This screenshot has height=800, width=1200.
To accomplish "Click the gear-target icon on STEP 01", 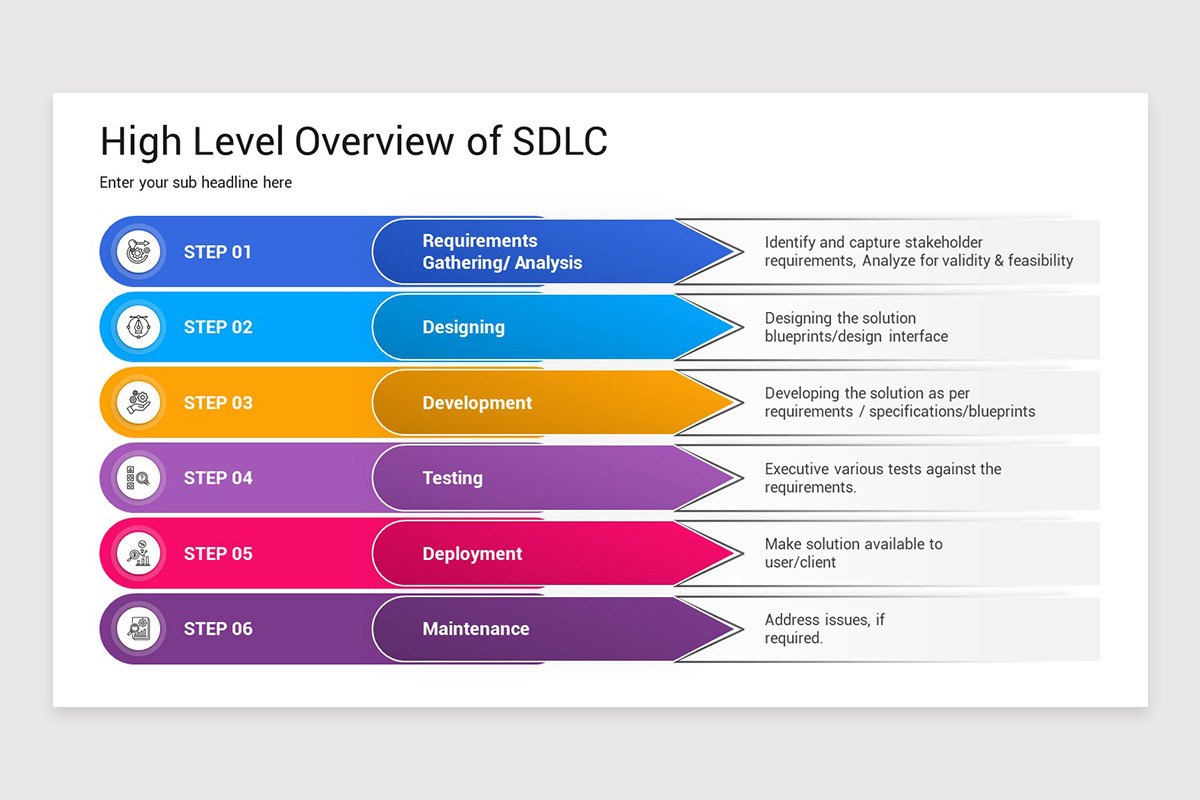I will pos(137,251).
